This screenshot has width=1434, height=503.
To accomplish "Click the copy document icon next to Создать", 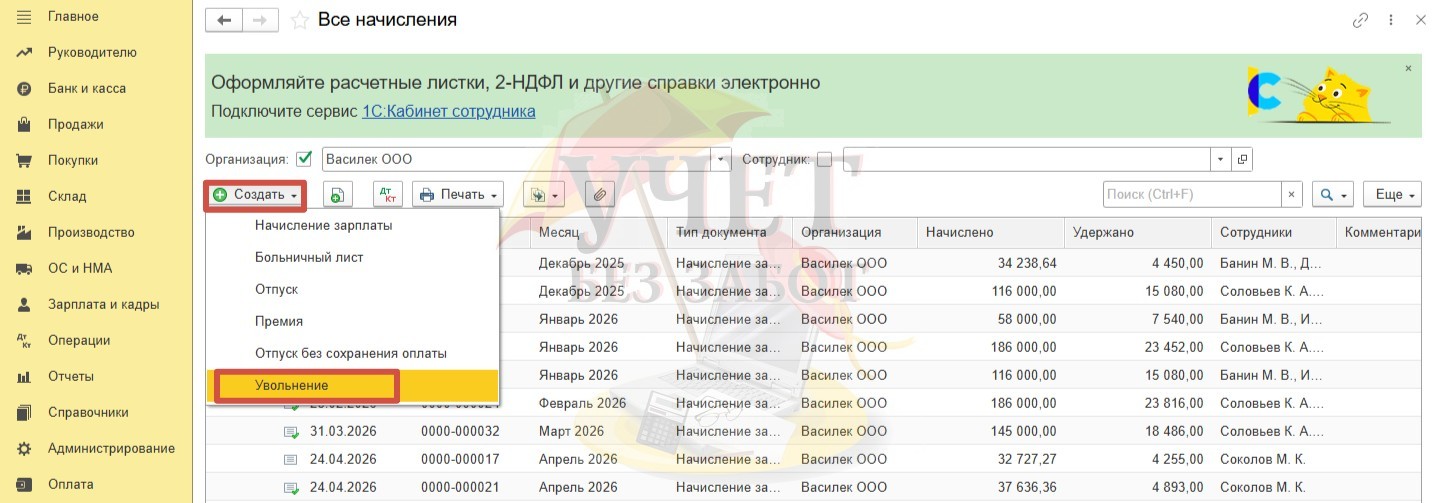I will click(x=338, y=195).
